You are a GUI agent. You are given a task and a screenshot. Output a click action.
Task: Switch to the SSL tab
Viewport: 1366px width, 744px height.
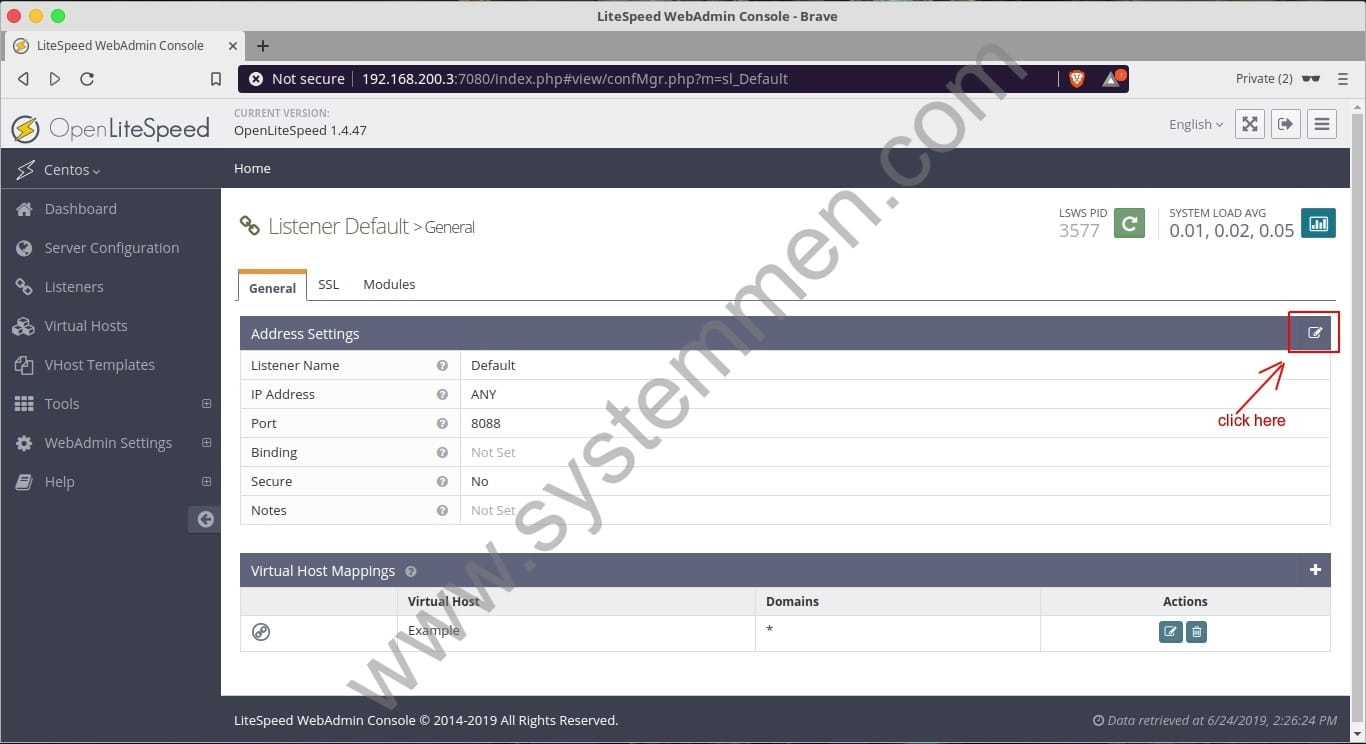[329, 284]
